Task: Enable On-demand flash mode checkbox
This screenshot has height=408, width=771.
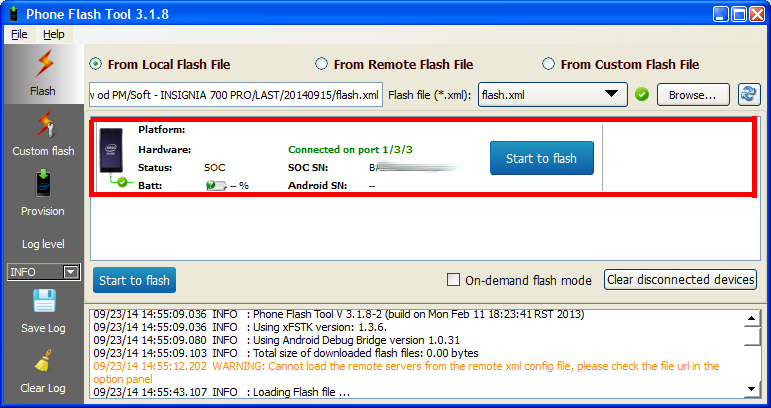Action: click(453, 280)
